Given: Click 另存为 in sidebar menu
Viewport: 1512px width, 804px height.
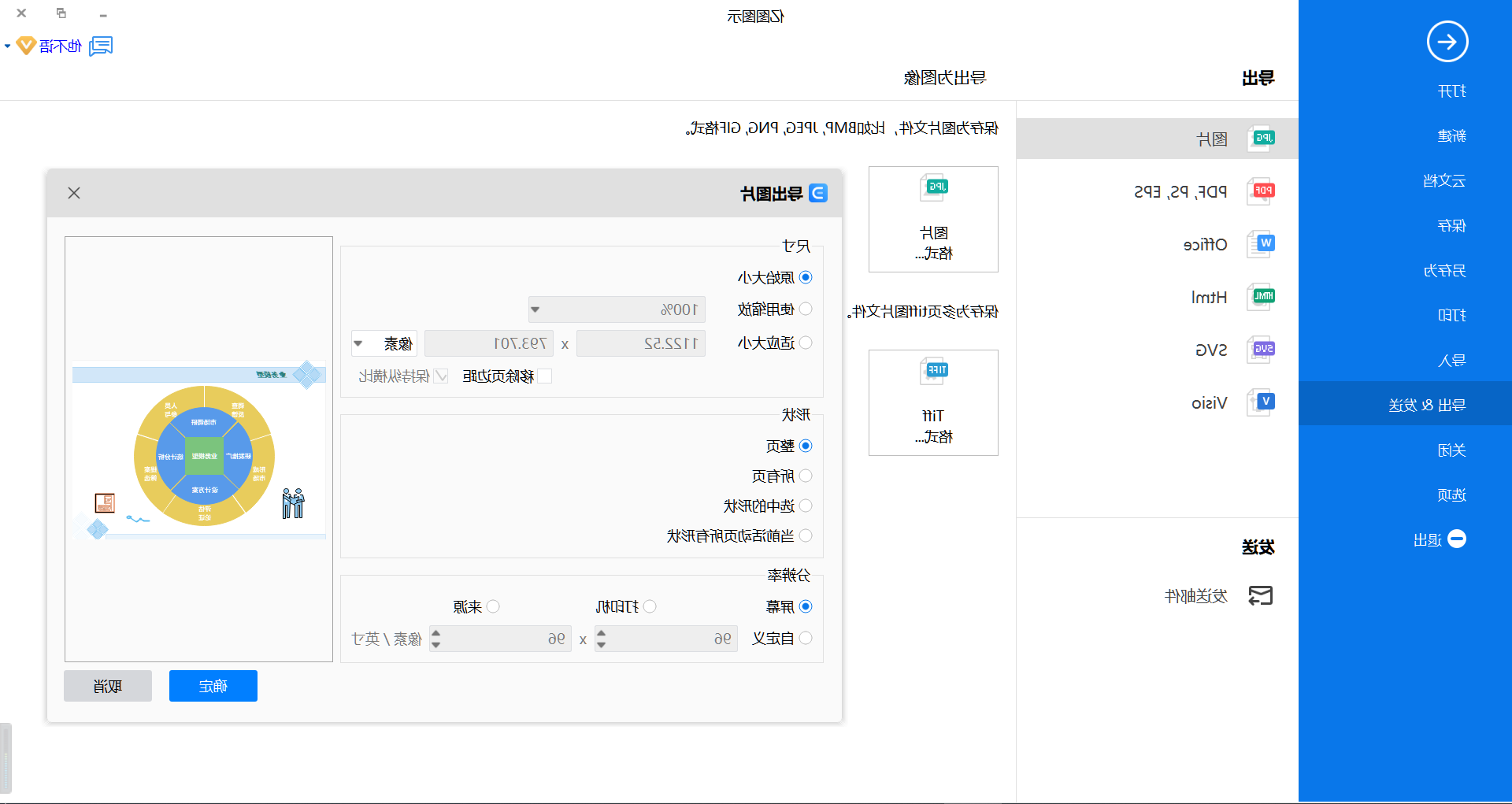Looking at the screenshot, I should click(1444, 271).
